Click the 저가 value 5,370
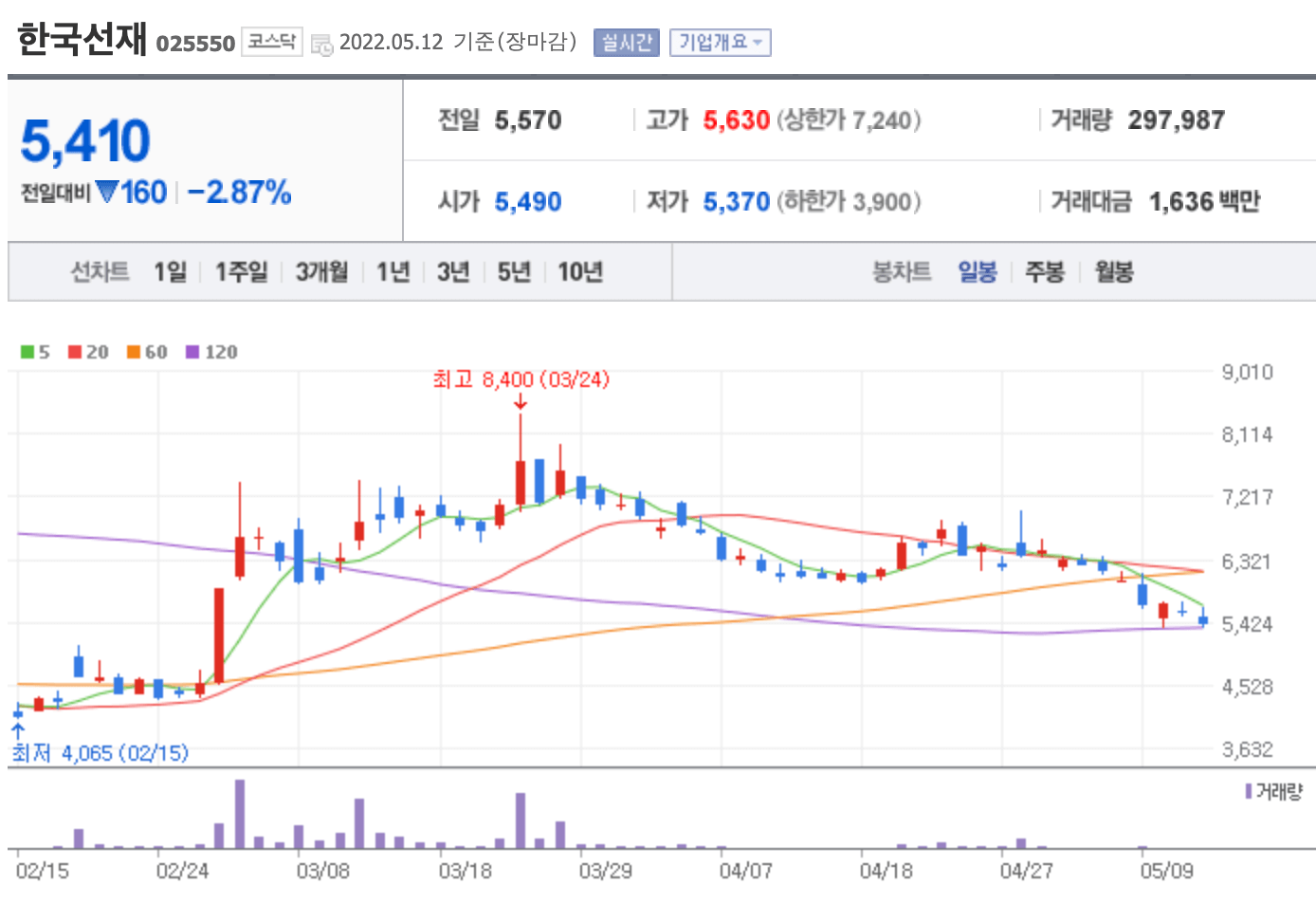 coord(737,202)
